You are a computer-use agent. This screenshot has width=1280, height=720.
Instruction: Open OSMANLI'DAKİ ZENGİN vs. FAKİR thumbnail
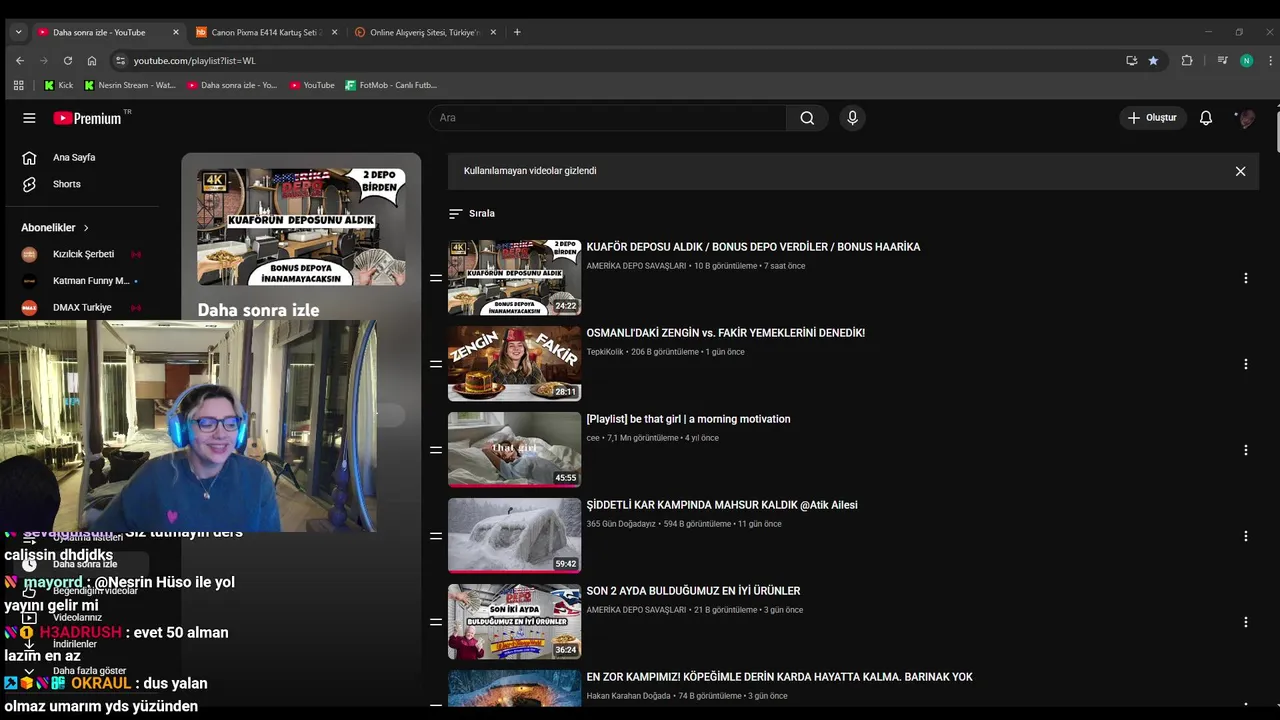tap(514, 364)
